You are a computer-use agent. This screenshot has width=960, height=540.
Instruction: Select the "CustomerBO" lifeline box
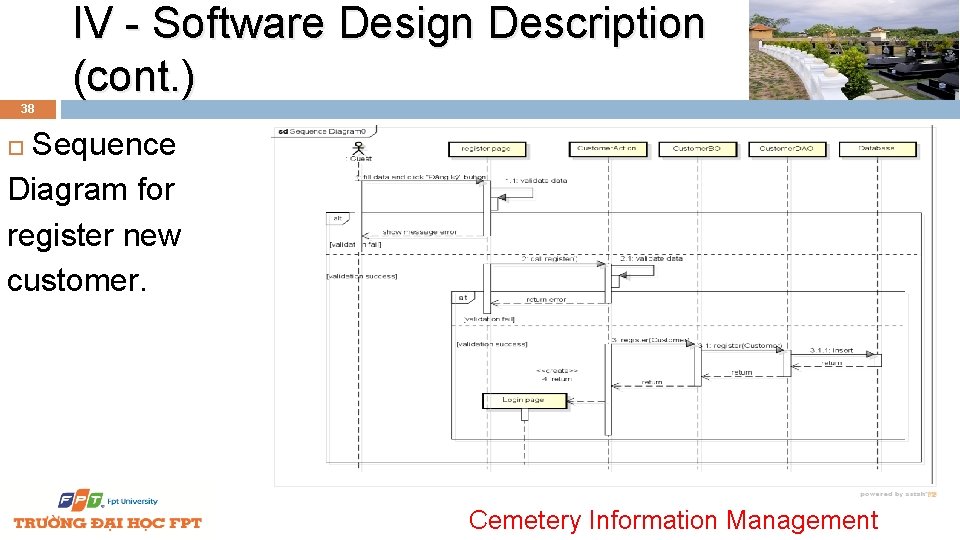pyautogui.click(x=697, y=149)
